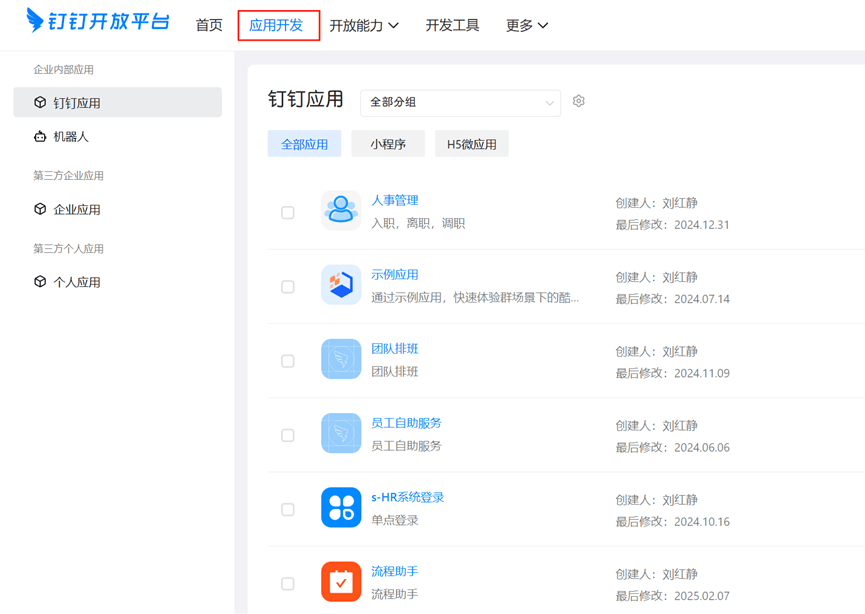
Task: Go to 首页 in top navigation
Action: coord(209,25)
